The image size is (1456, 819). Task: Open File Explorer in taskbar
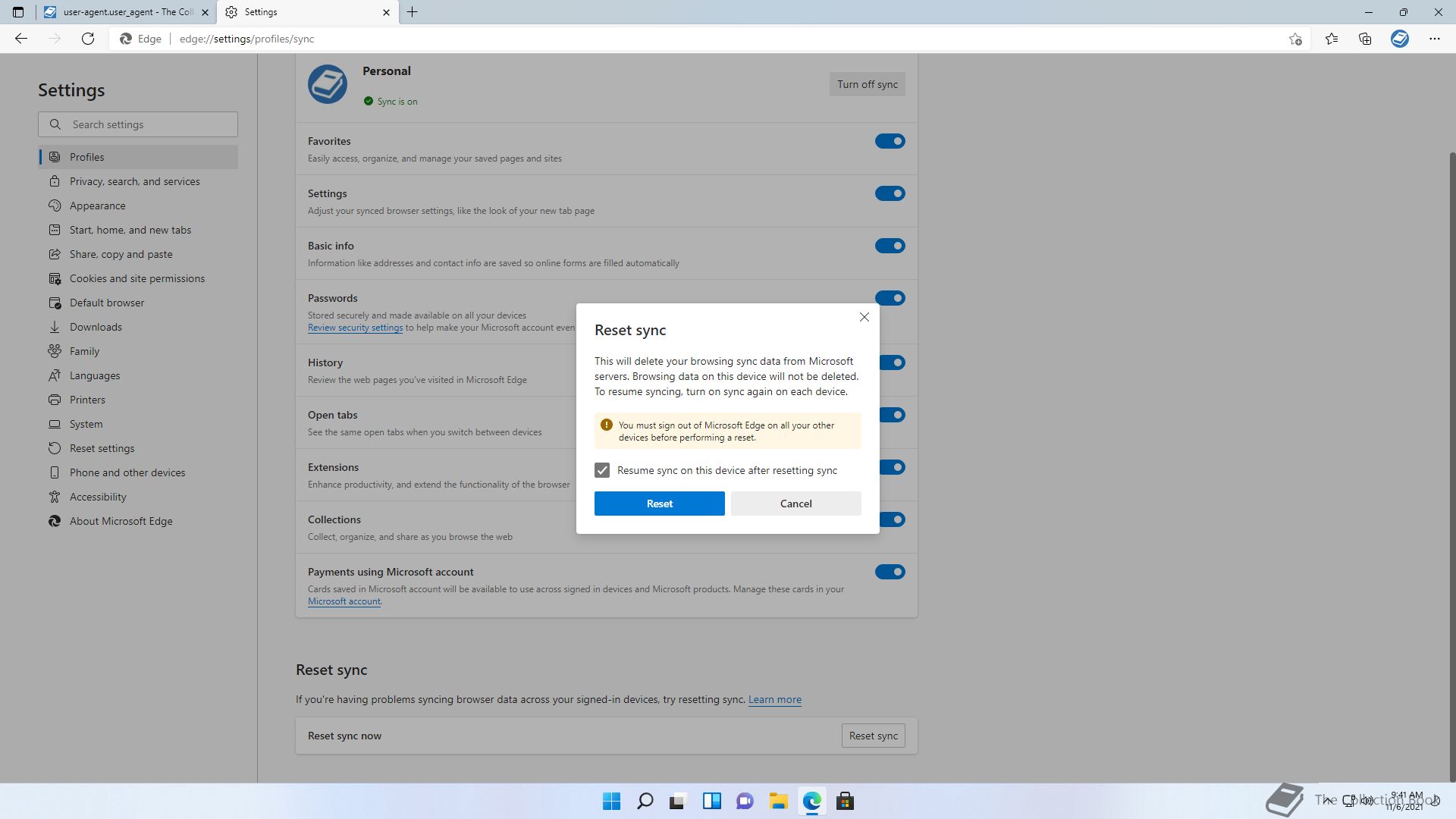[778, 801]
